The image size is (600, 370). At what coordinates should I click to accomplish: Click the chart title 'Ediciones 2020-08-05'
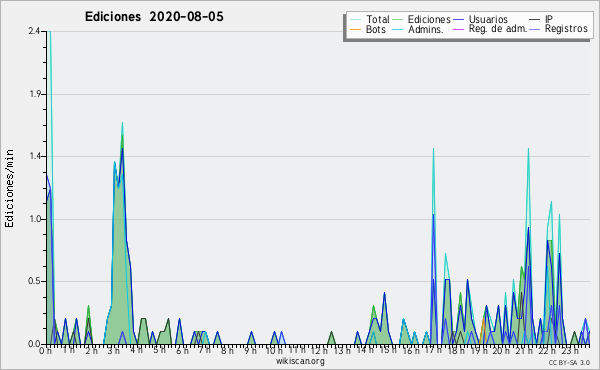[154, 17]
